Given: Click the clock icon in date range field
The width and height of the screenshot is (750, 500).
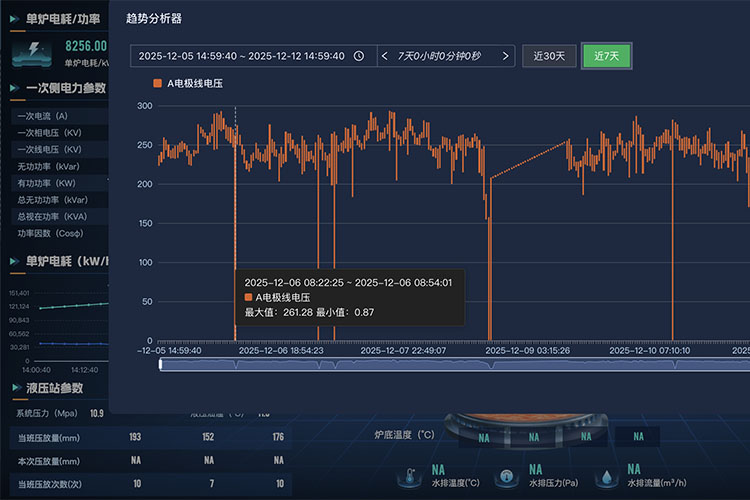Looking at the screenshot, I should (359, 56).
